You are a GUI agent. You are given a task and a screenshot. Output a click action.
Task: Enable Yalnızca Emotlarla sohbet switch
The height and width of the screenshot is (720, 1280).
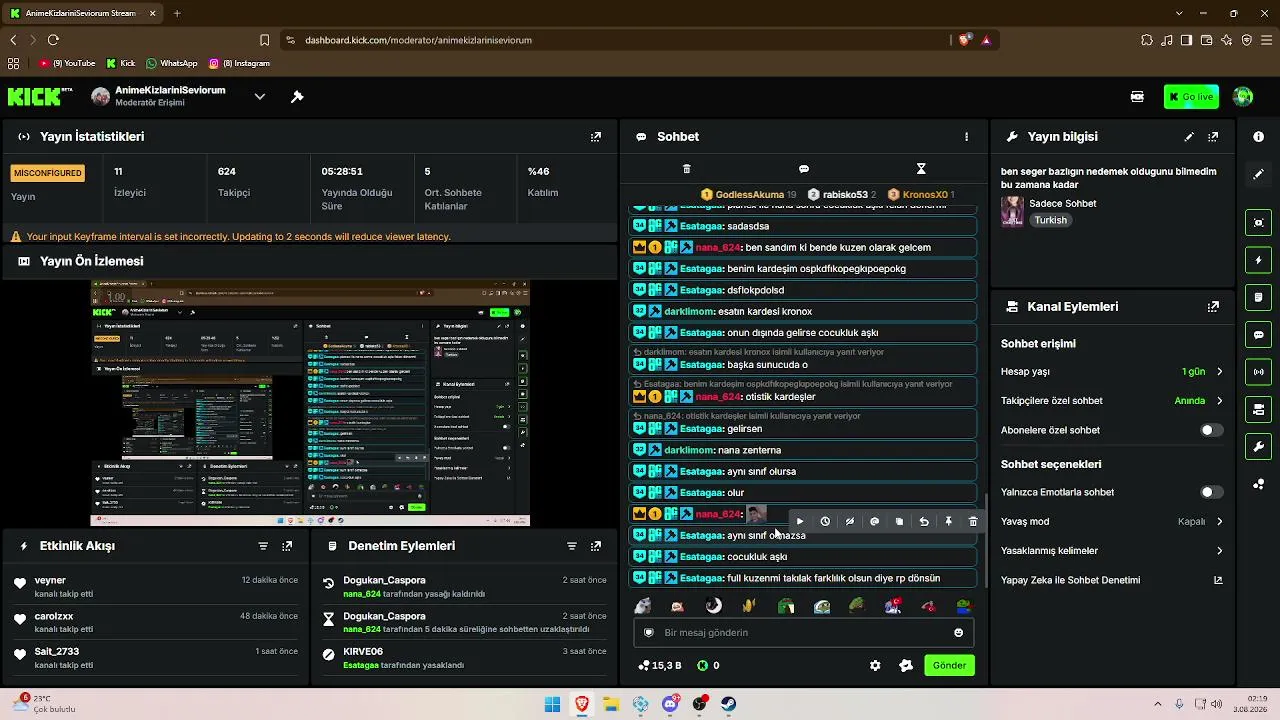click(x=1210, y=492)
